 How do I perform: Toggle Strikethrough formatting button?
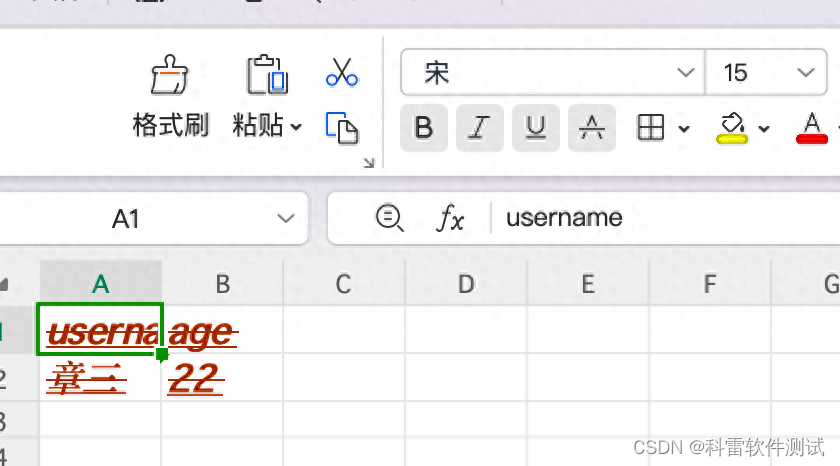point(592,128)
